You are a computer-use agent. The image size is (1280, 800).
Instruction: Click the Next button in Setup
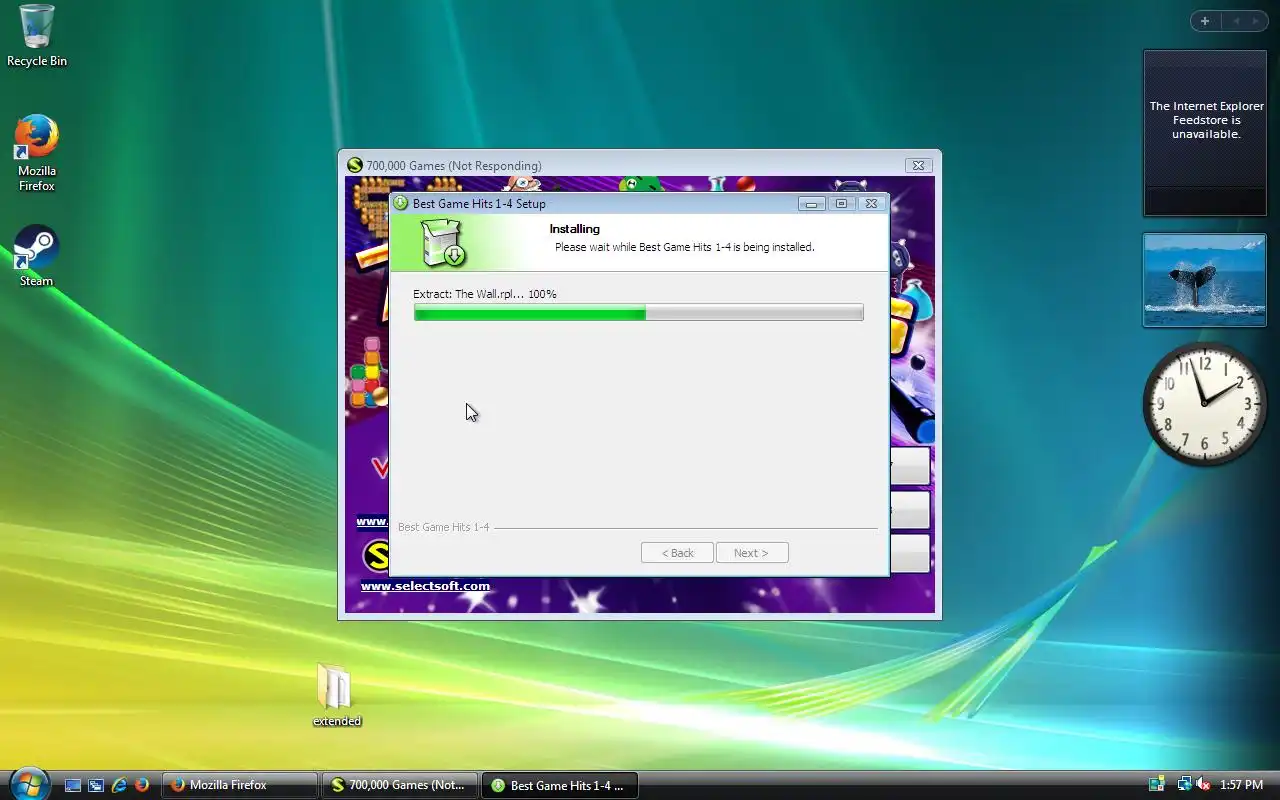pyautogui.click(x=752, y=553)
